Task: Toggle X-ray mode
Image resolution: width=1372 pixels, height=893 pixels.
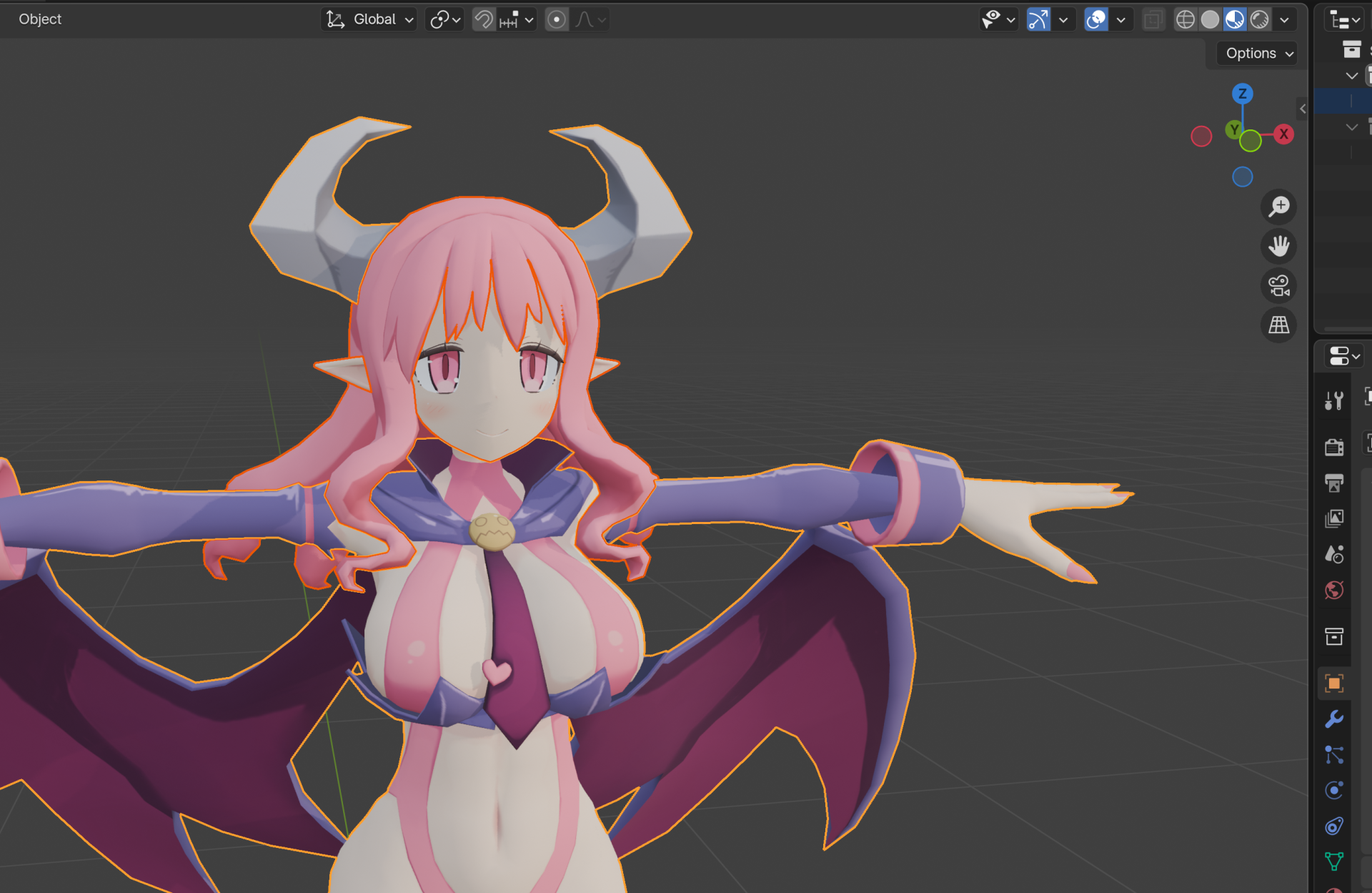Action: (x=1153, y=19)
